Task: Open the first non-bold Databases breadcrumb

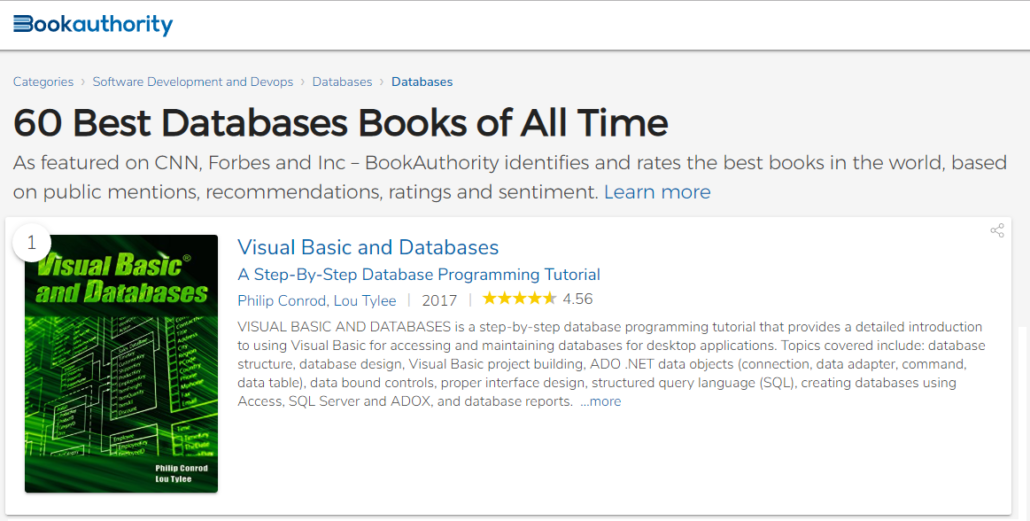Action: [342, 82]
